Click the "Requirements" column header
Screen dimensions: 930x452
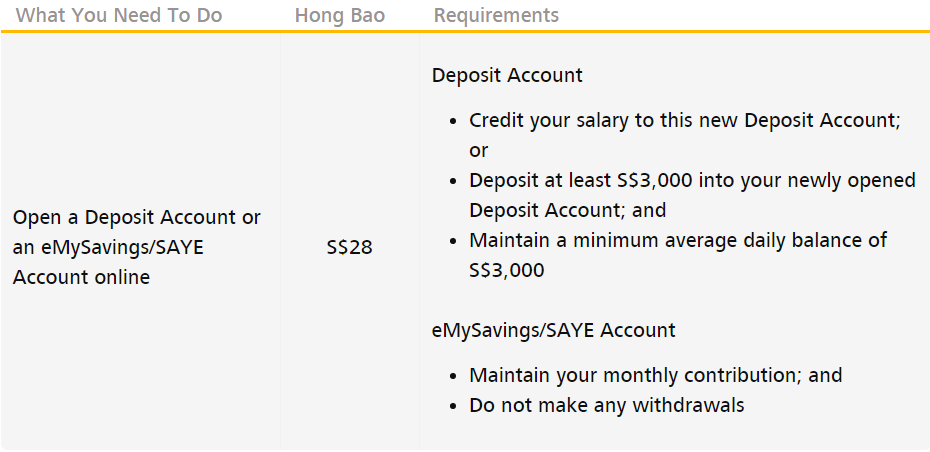pyautogui.click(x=496, y=15)
